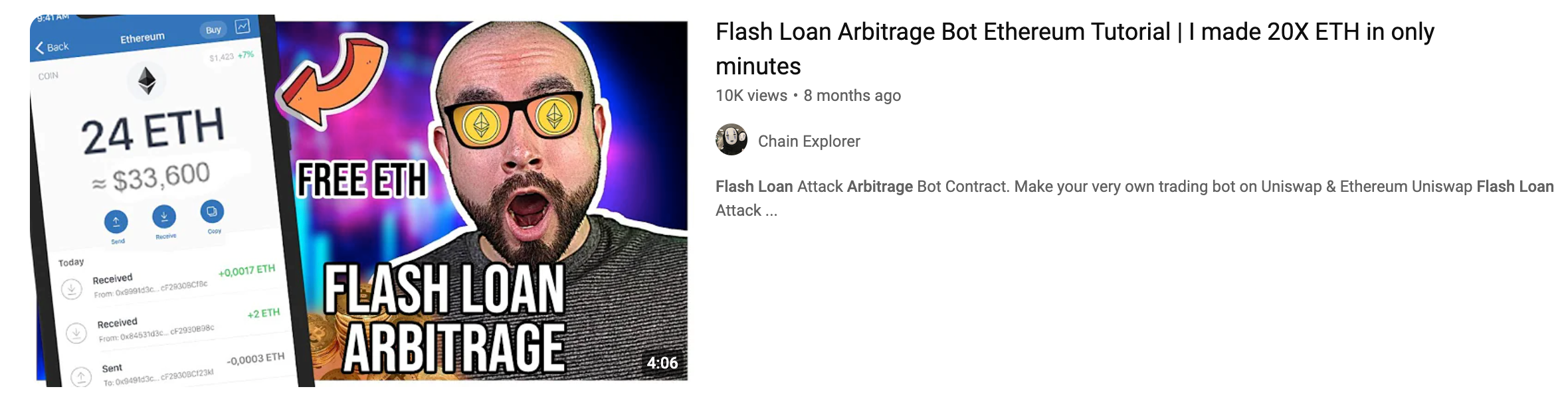Screen dimensions: 1568x405
Task: Click the 4:06 duration badge
Action: (662, 363)
